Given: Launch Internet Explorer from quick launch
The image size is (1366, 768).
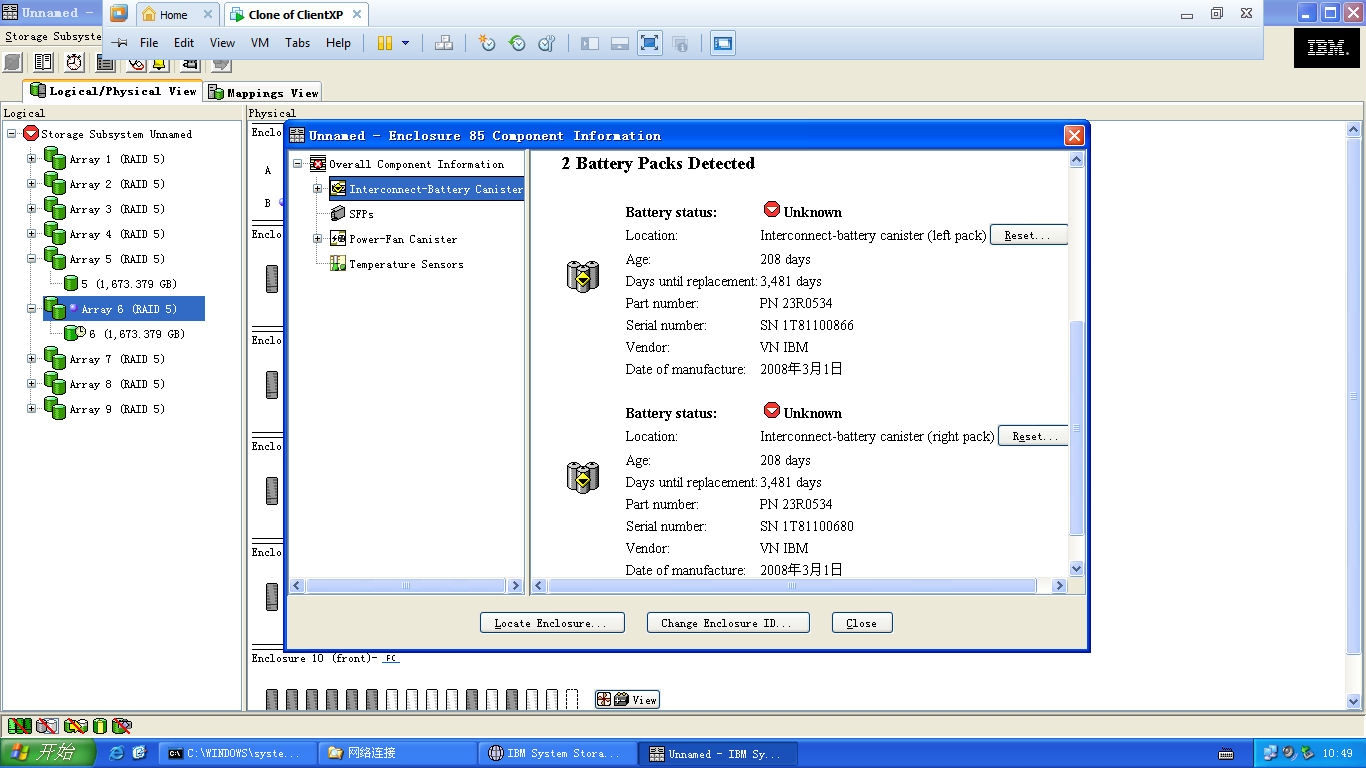Looking at the screenshot, I should click(117, 753).
